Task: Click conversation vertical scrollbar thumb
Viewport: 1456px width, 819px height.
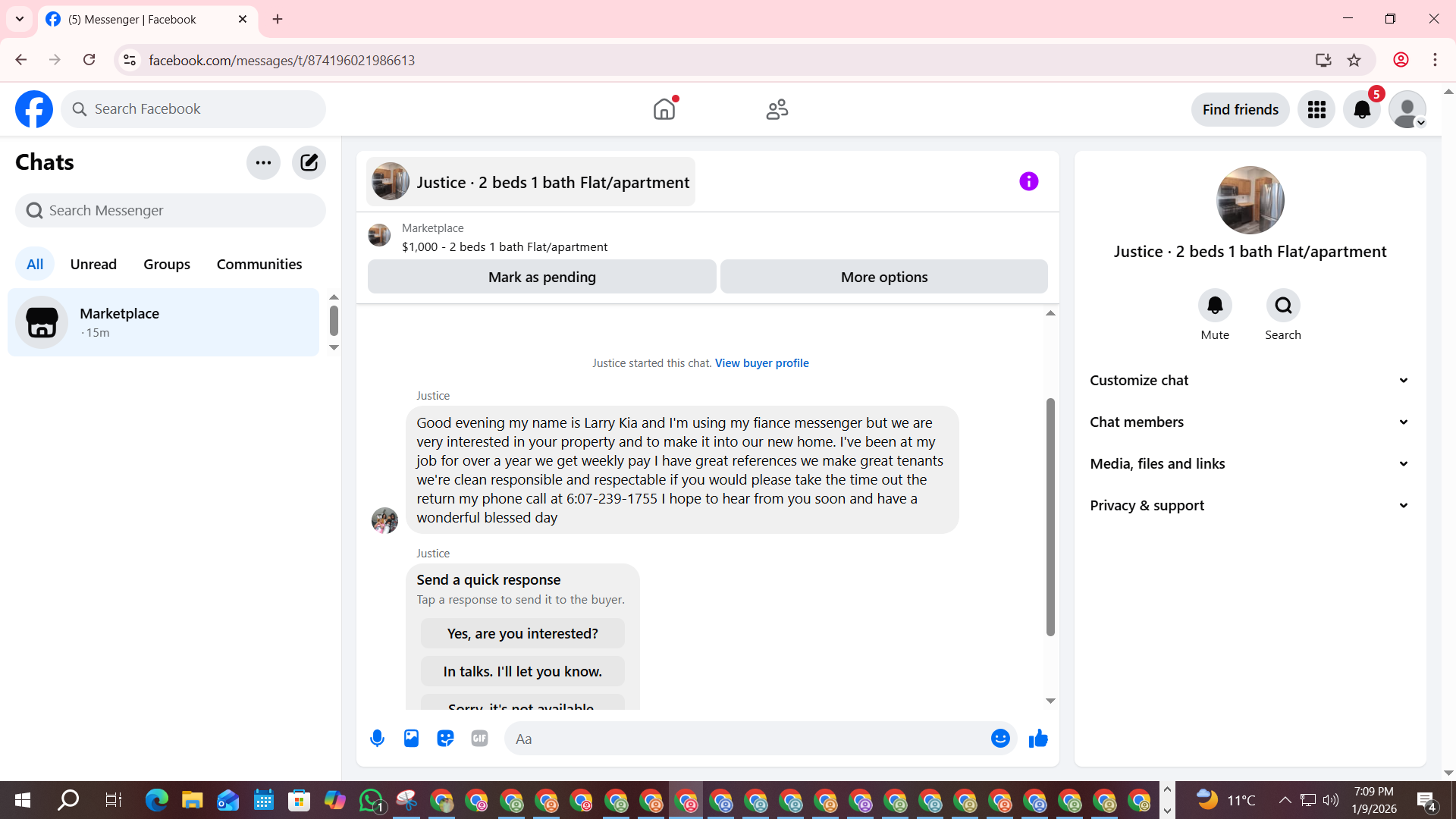Action: click(x=1050, y=516)
